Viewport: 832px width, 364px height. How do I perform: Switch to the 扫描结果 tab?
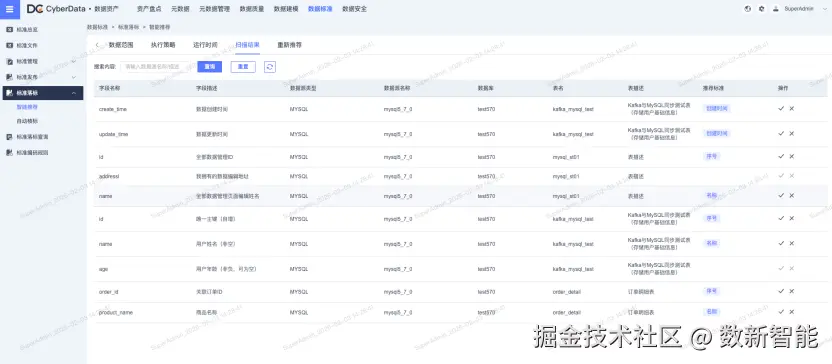click(x=247, y=45)
